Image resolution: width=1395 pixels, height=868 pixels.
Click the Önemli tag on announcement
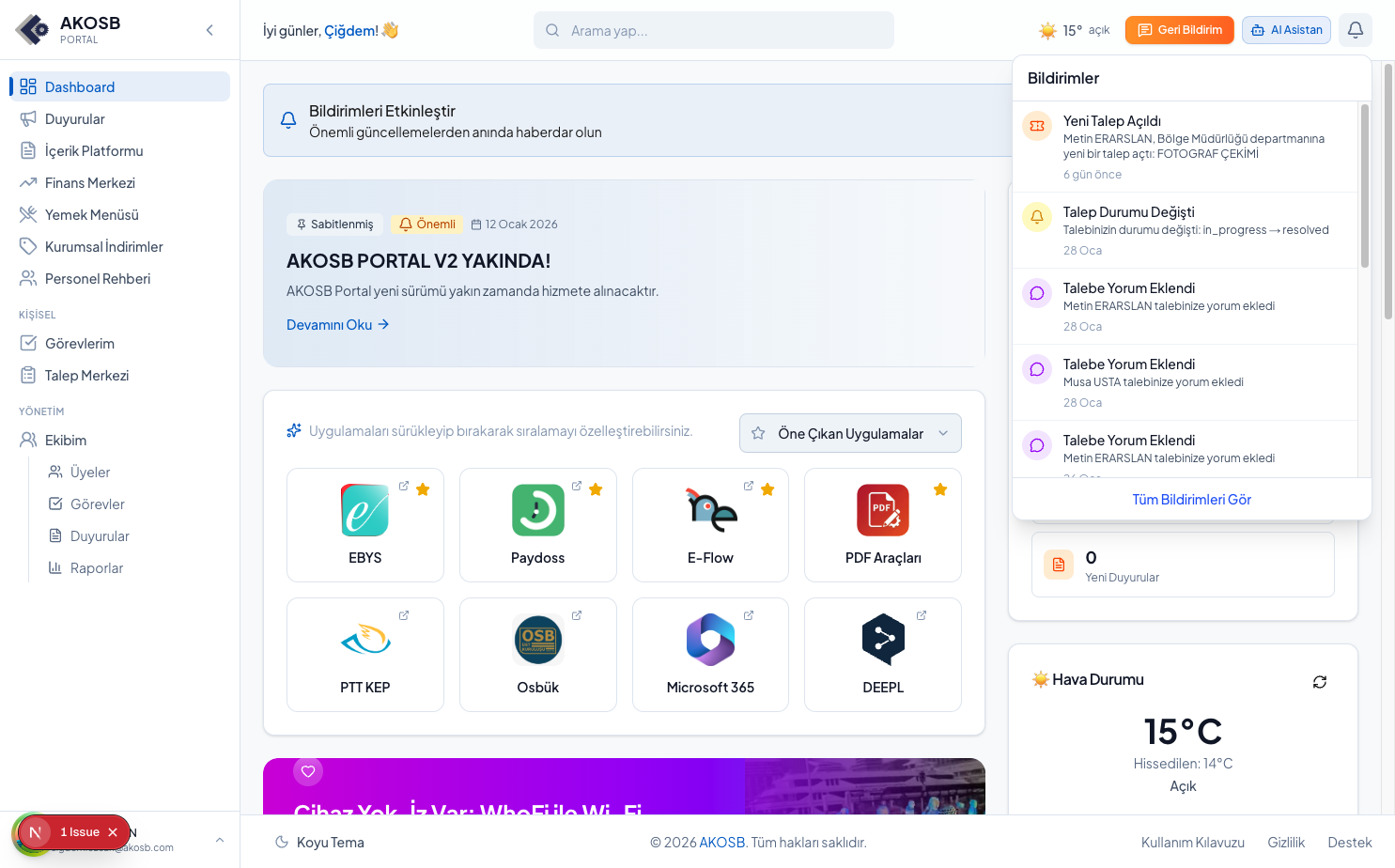[427, 224]
